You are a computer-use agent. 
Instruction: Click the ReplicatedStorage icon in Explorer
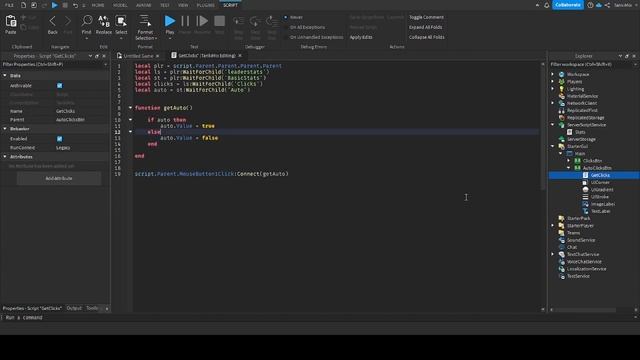pyautogui.click(x=562, y=118)
